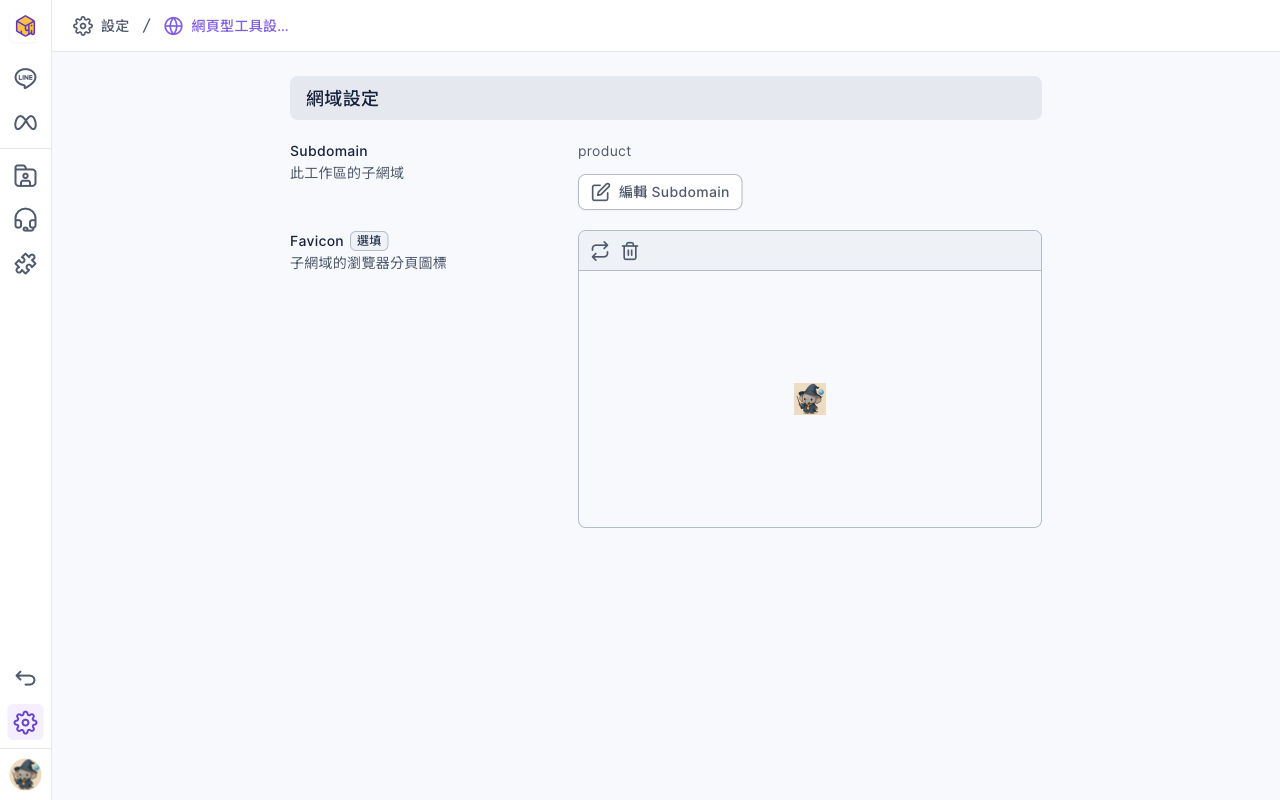
Task: Click the 子網域的瀏覽器分頁圖標 description
Action: (x=368, y=263)
